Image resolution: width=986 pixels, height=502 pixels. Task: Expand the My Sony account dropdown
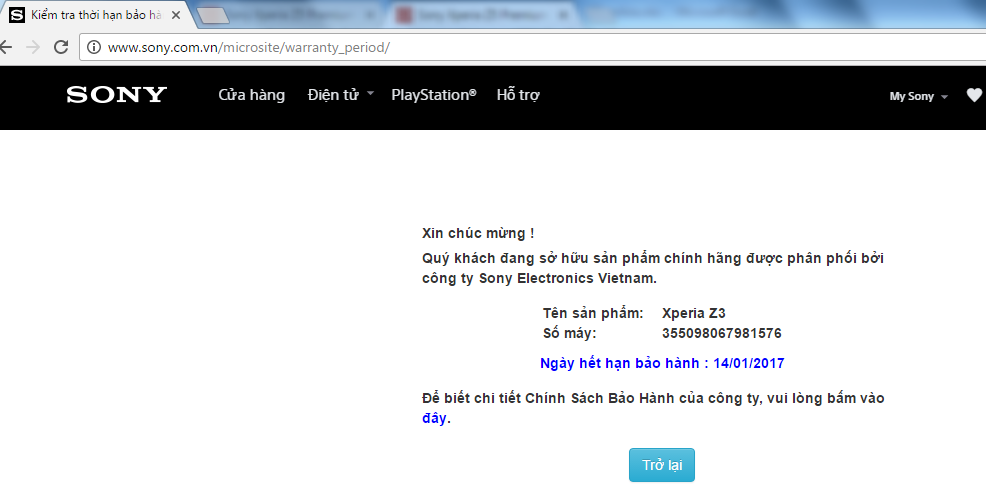coord(918,96)
